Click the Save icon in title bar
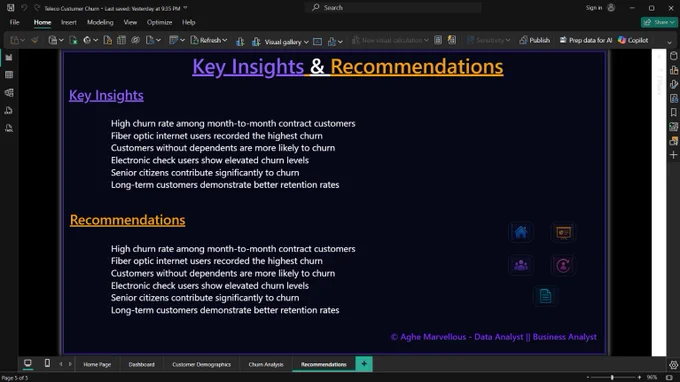Screen dimensions: 680x382 click(x=10, y=8)
